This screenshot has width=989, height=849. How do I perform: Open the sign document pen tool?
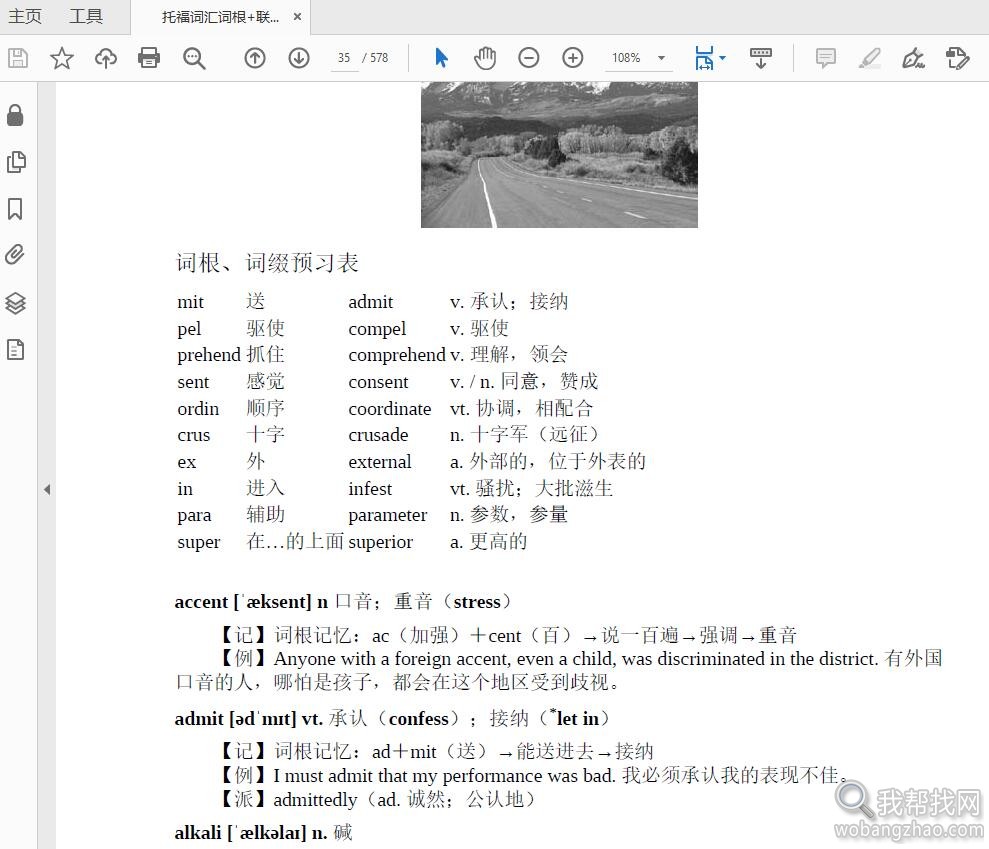pyautogui.click(x=913, y=58)
